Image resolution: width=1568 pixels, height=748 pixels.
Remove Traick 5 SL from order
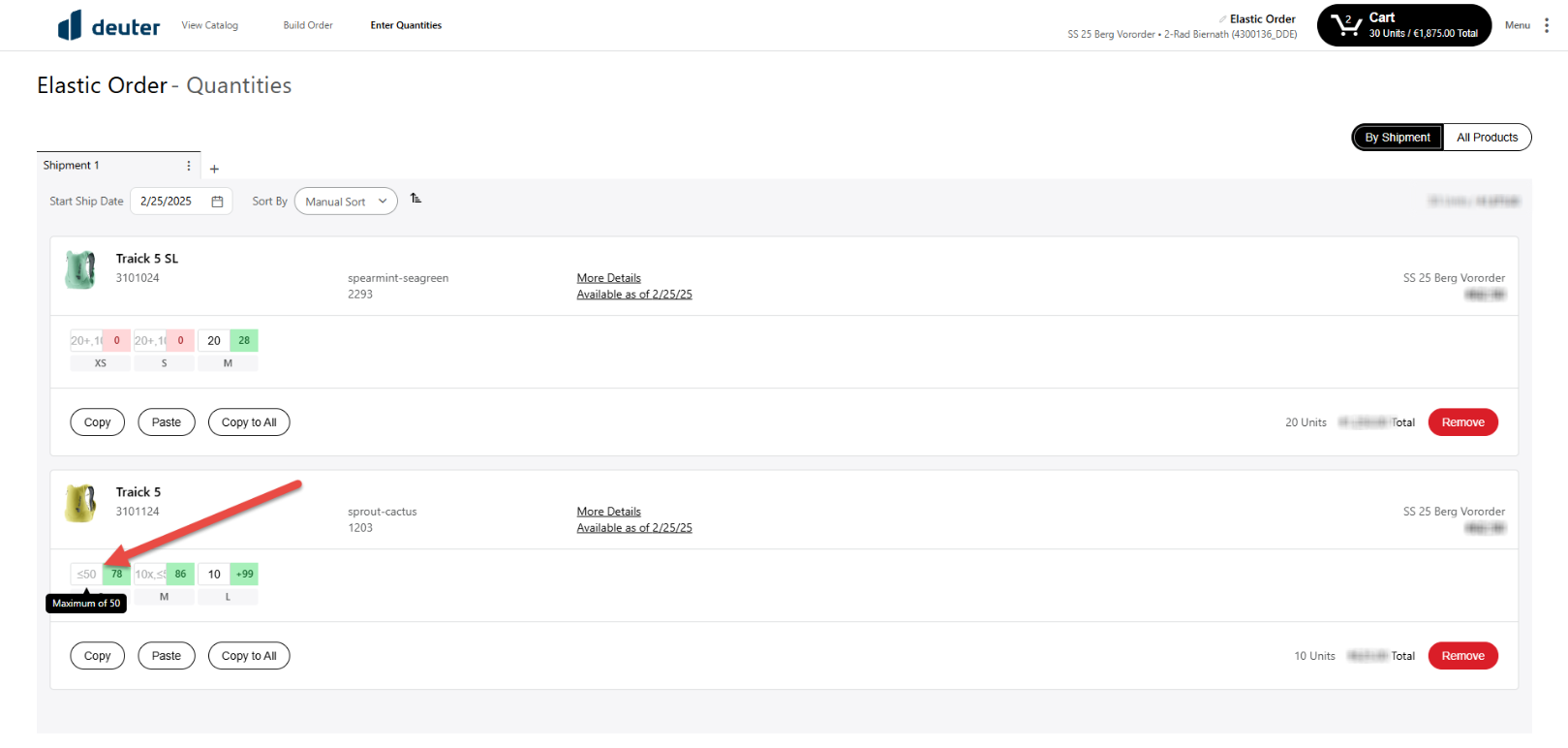pos(1462,422)
